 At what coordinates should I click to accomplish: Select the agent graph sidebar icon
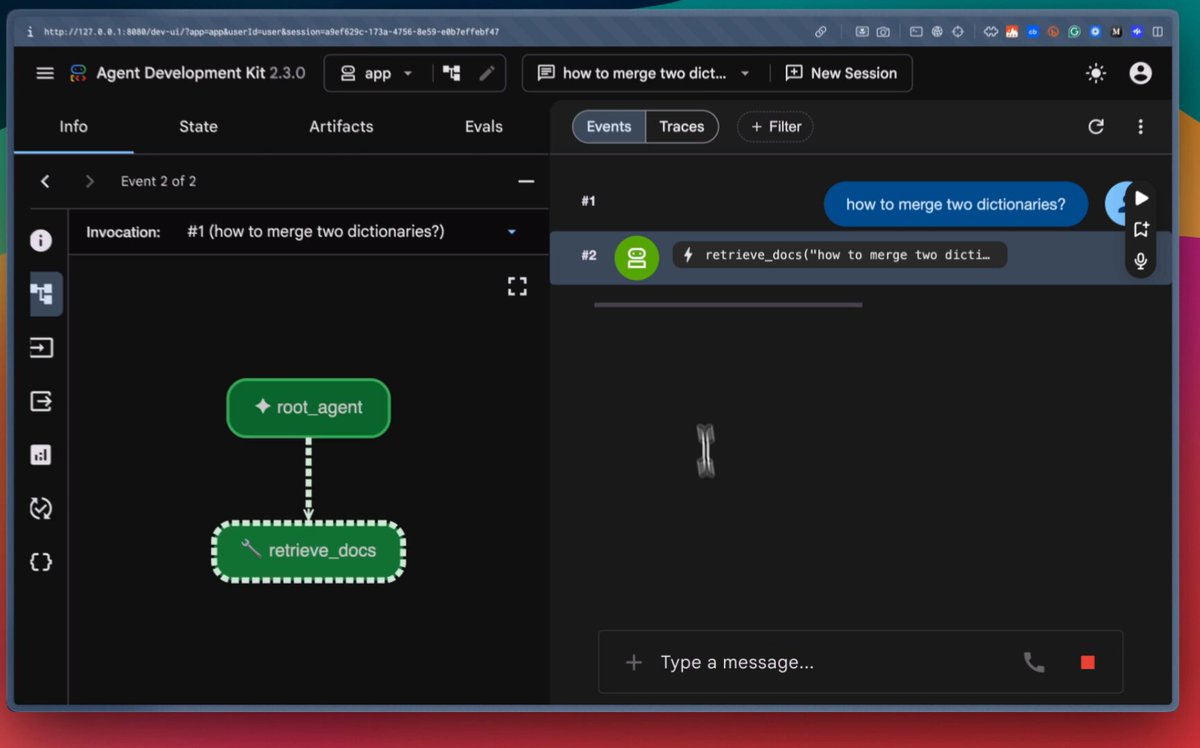(x=42, y=294)
